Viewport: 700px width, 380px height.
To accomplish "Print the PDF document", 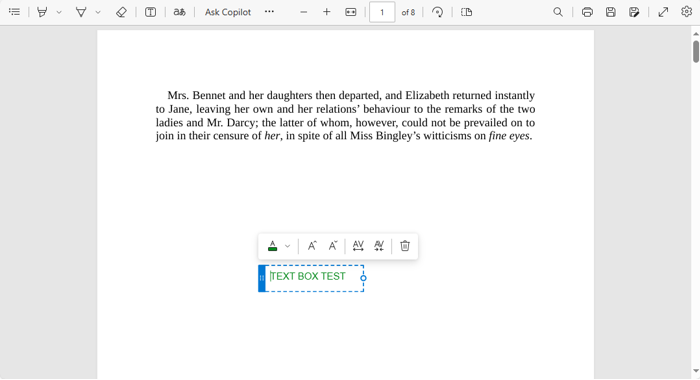I will coord(588,12).
